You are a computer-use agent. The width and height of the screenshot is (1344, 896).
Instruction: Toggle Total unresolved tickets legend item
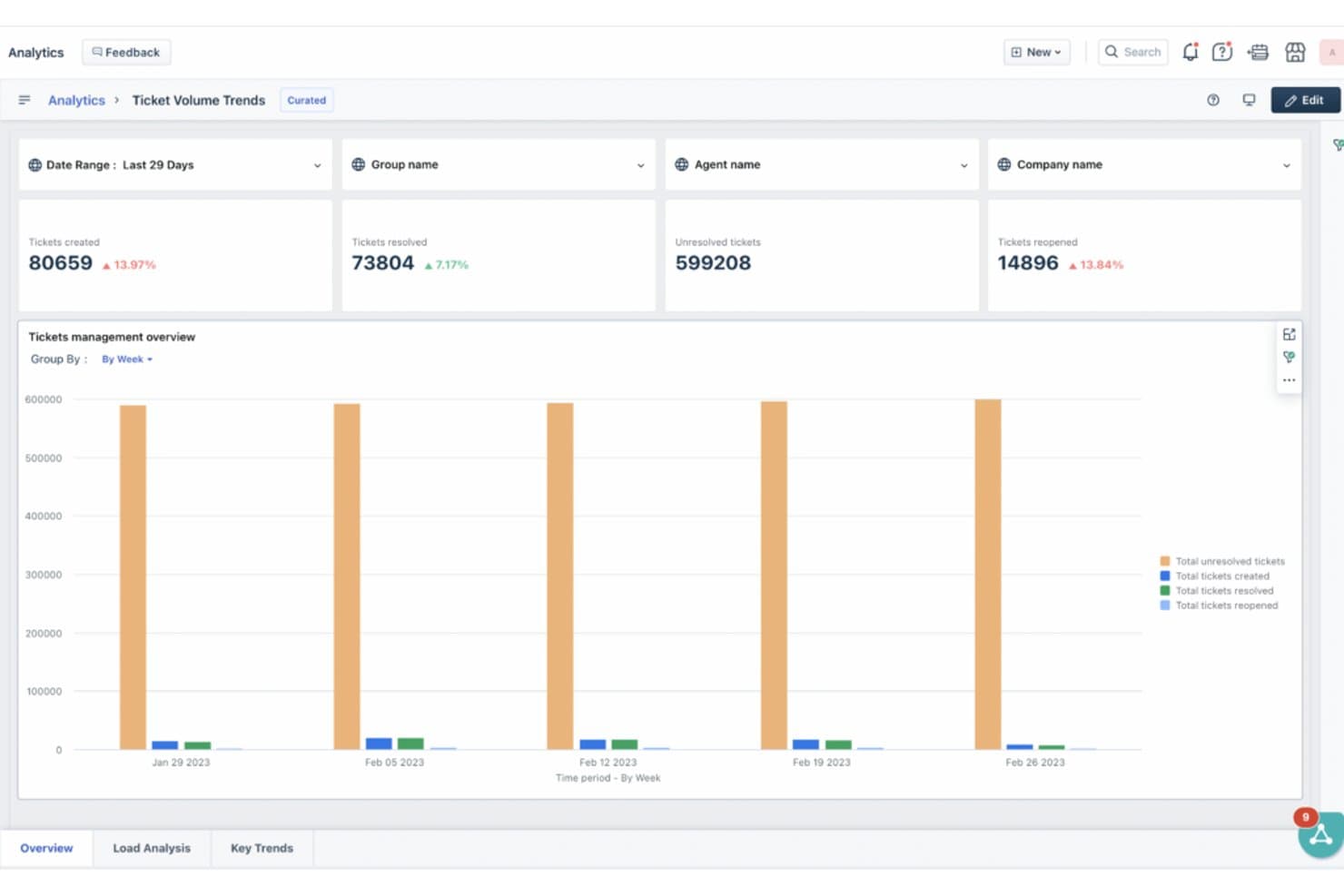coord(1222,561)
